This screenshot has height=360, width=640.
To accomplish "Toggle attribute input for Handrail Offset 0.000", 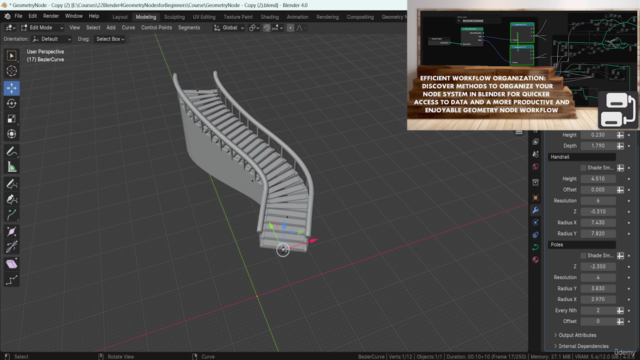I will tap(620, 190).
